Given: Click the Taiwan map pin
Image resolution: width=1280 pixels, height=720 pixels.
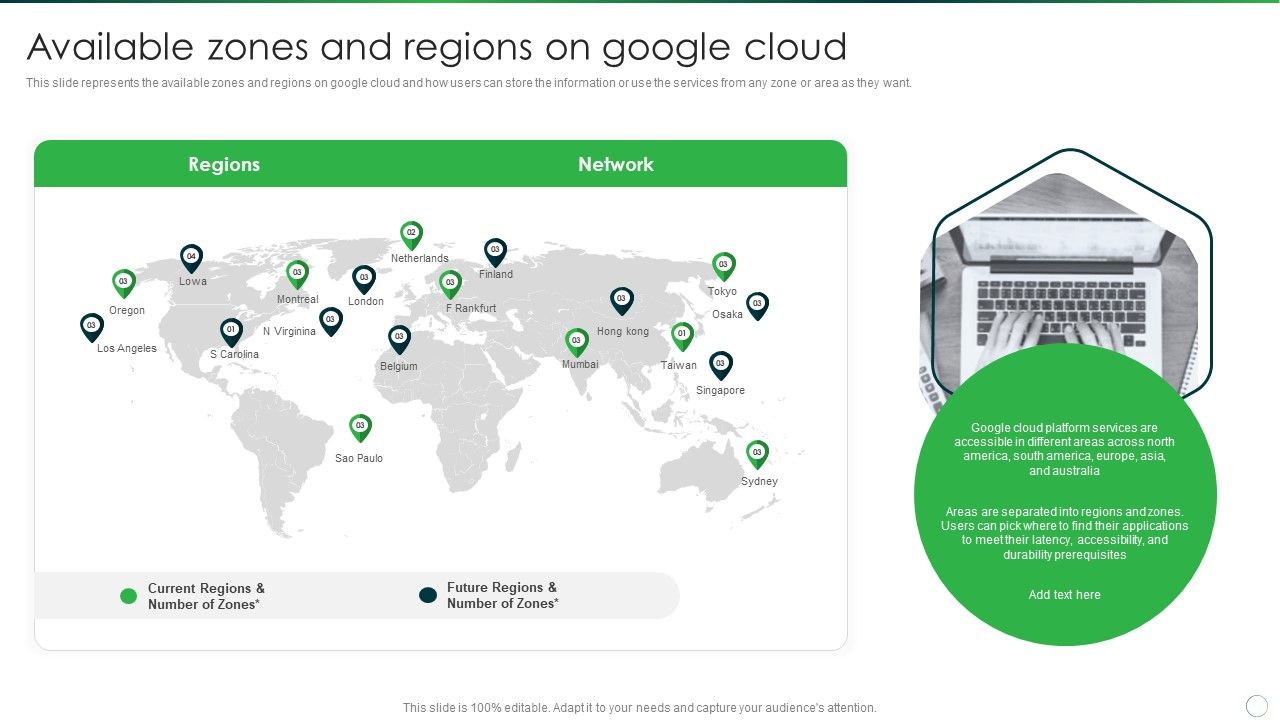Looking at the screenshot, I should click(x=682, y=337).
